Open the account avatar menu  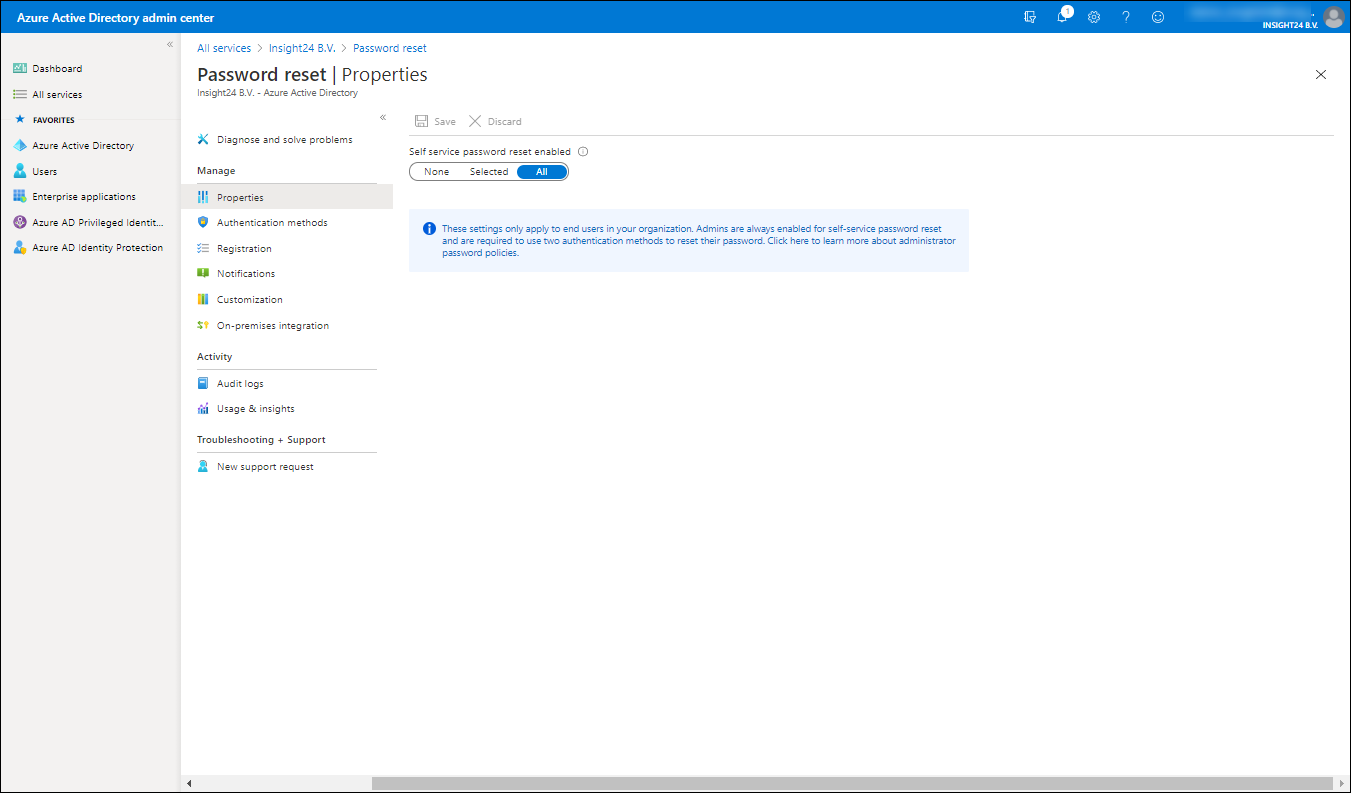[1333, 17]
